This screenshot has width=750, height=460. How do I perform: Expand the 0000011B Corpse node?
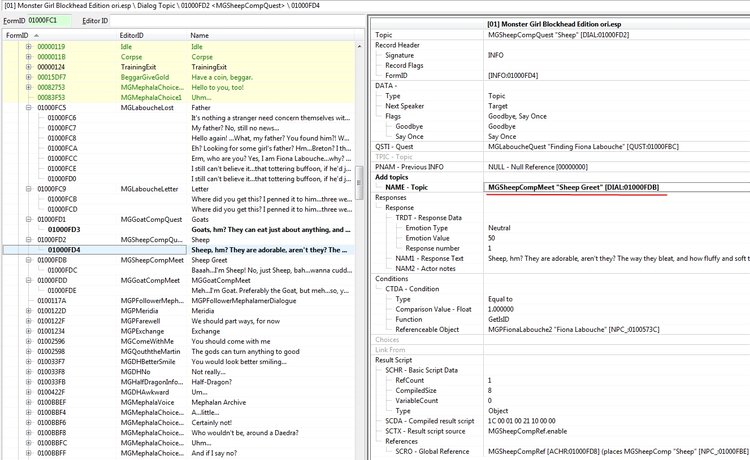click(x=28, y=57)
